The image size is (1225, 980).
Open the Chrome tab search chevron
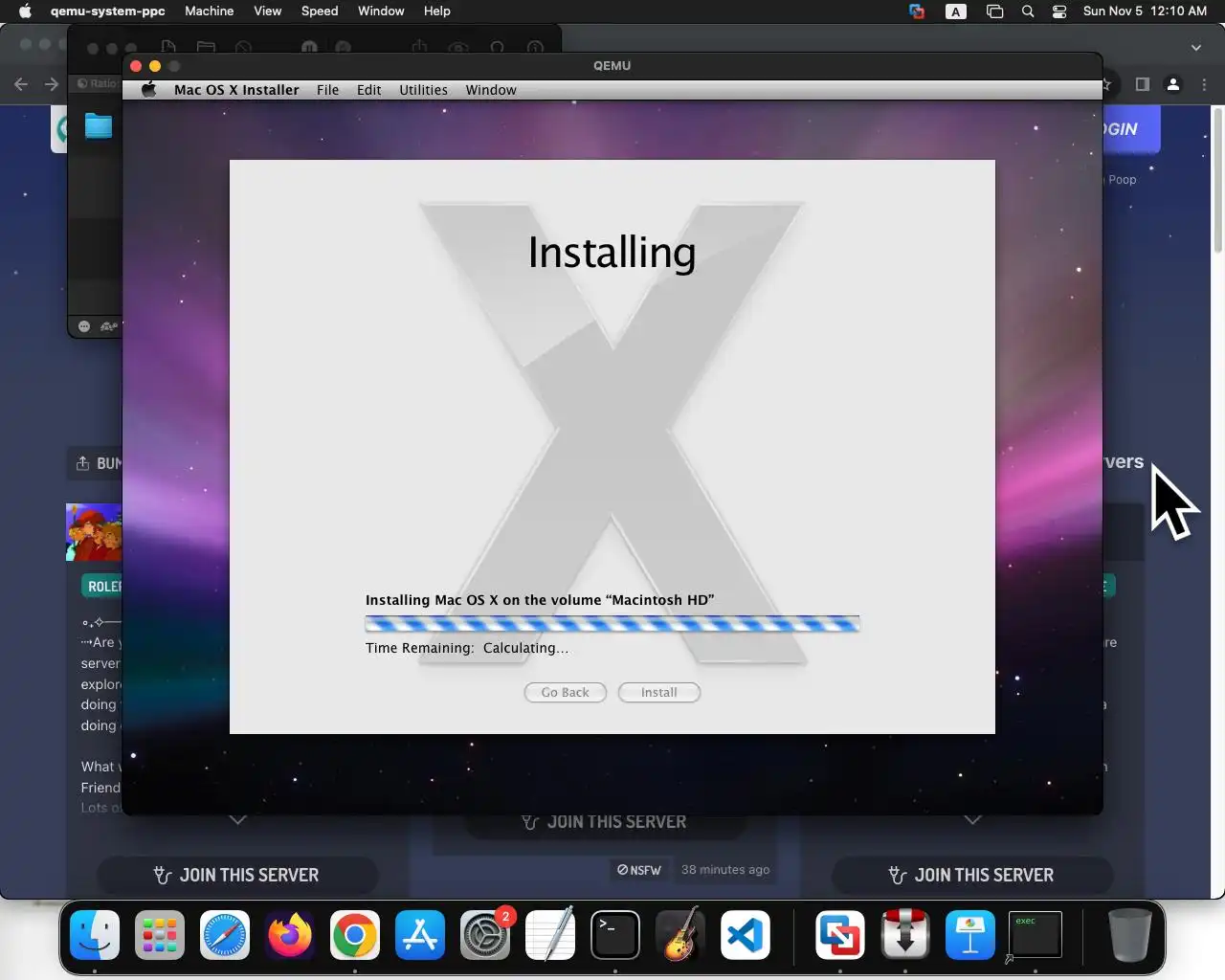pos(1196,47)
